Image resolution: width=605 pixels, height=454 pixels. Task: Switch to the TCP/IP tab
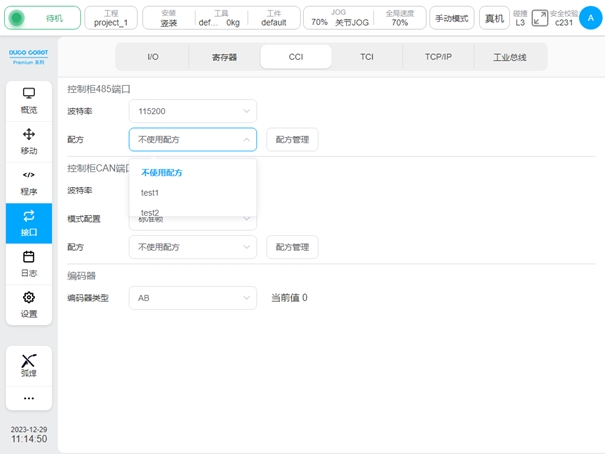point(438,57)
